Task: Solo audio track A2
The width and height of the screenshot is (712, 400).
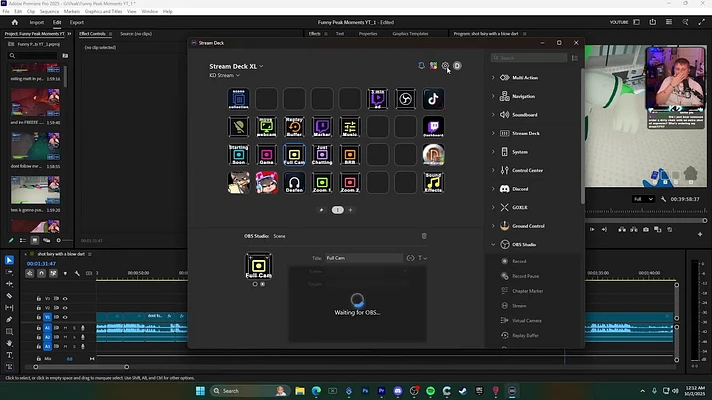Action: point(74,337)
